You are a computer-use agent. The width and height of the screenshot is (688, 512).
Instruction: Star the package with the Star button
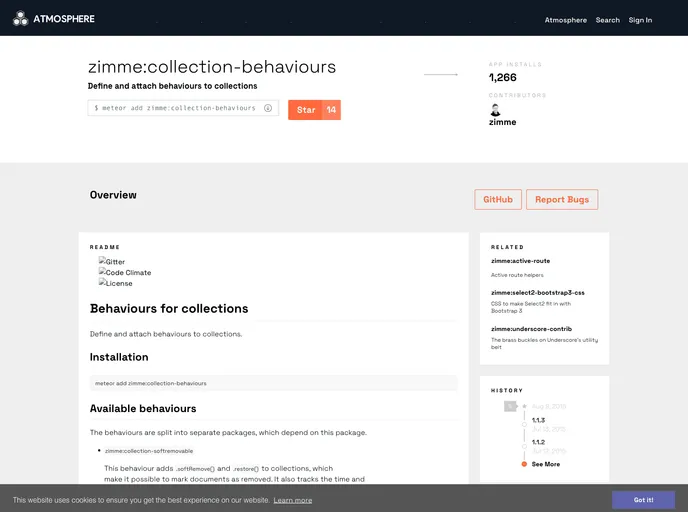pyautogui.click(x=306, y=110)
